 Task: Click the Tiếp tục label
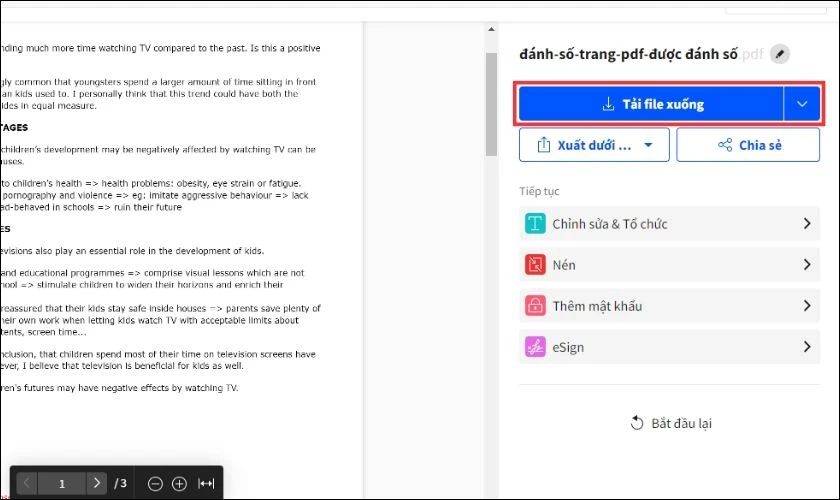point(539,191)
